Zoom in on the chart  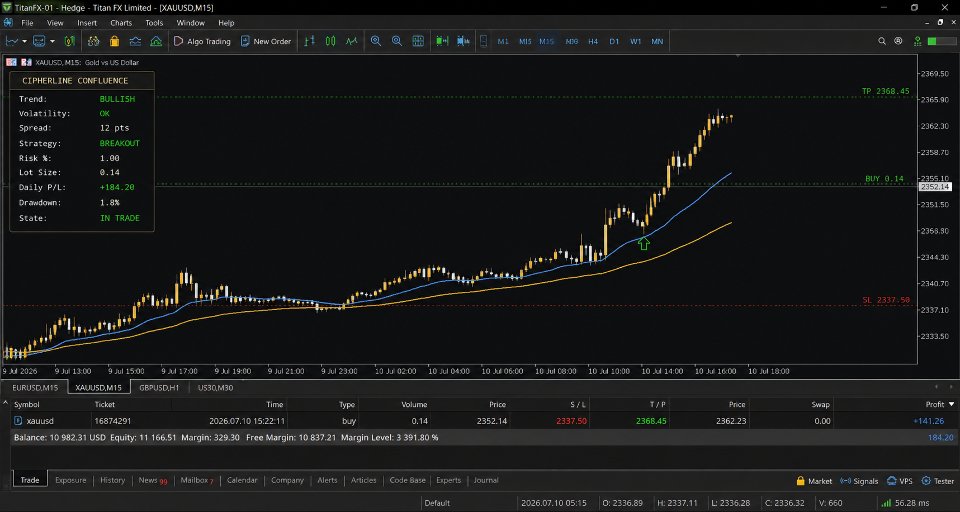point(376,41)
